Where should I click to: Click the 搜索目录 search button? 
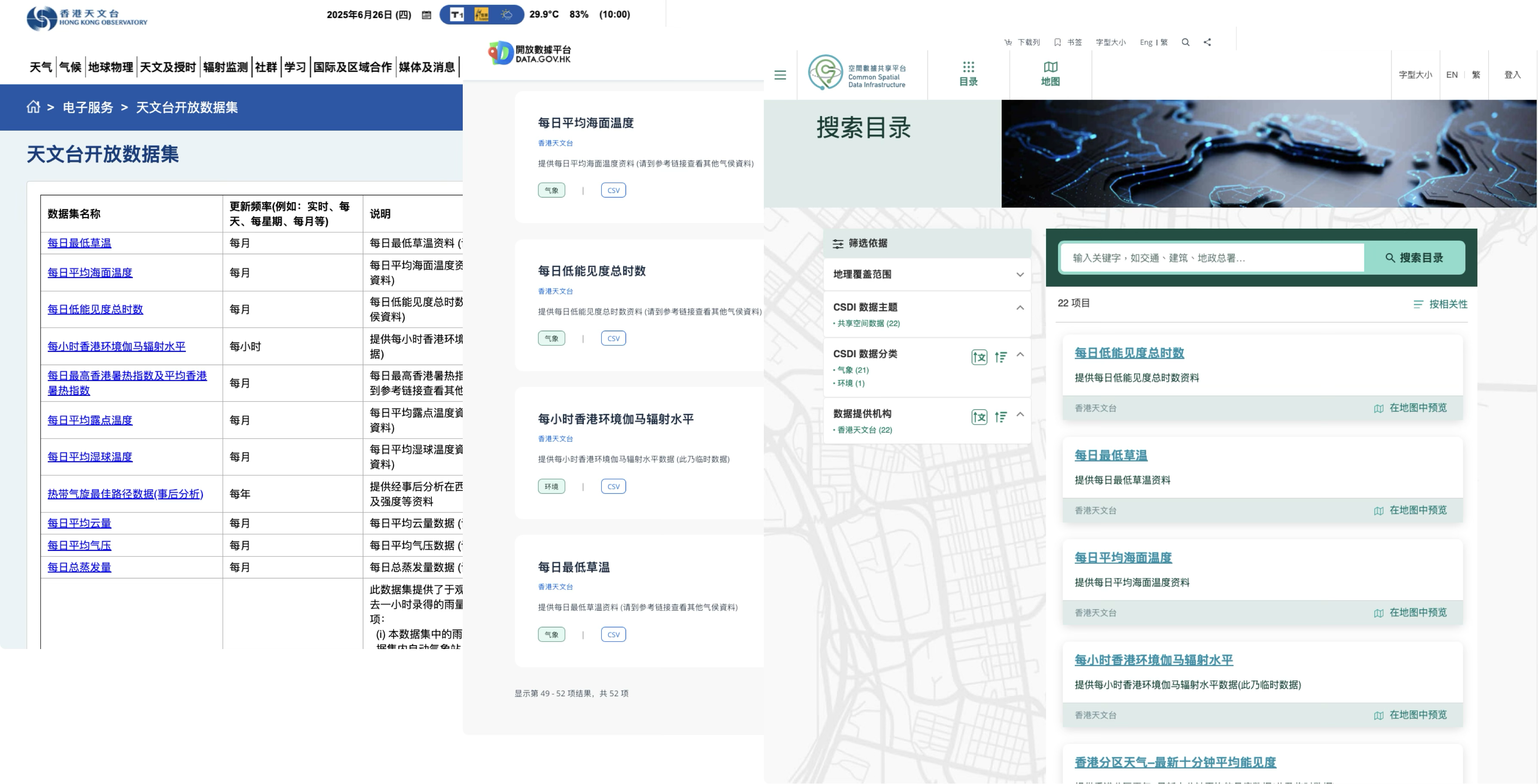click(x=1414, y=258)
